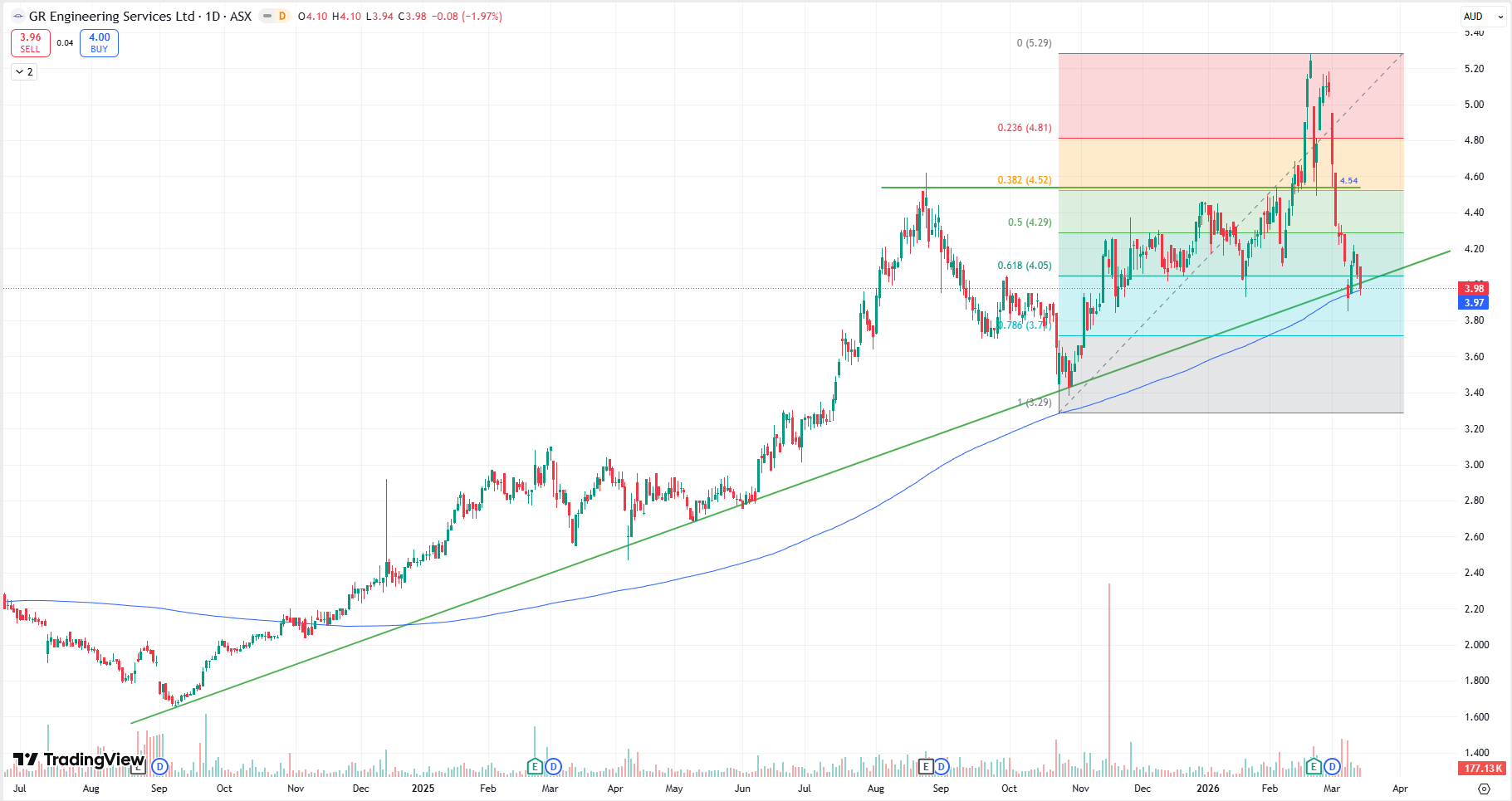Open the TradingView logo link
1512x801 pixels.
coord(79,759)
